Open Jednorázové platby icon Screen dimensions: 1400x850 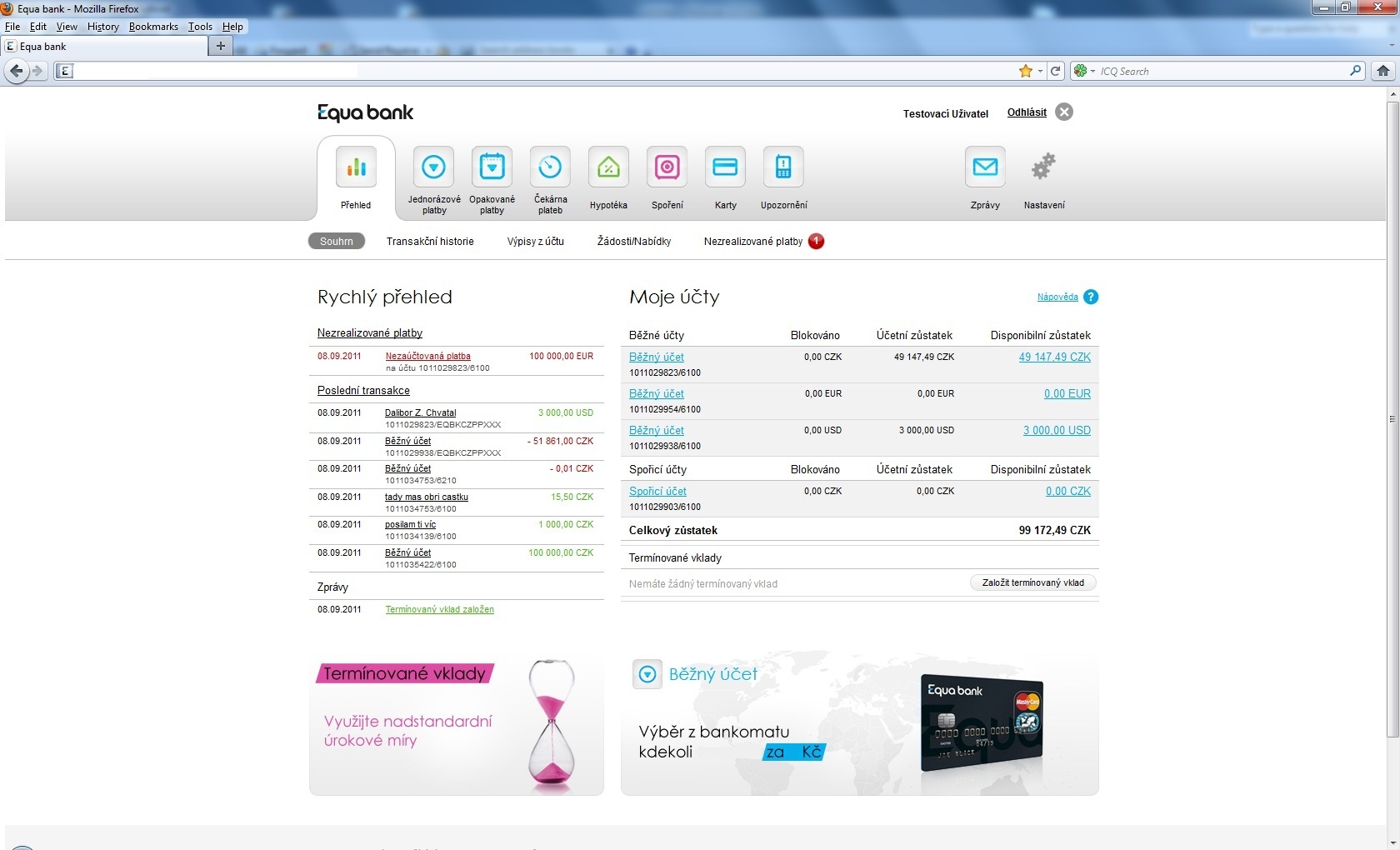coord(433,167)
